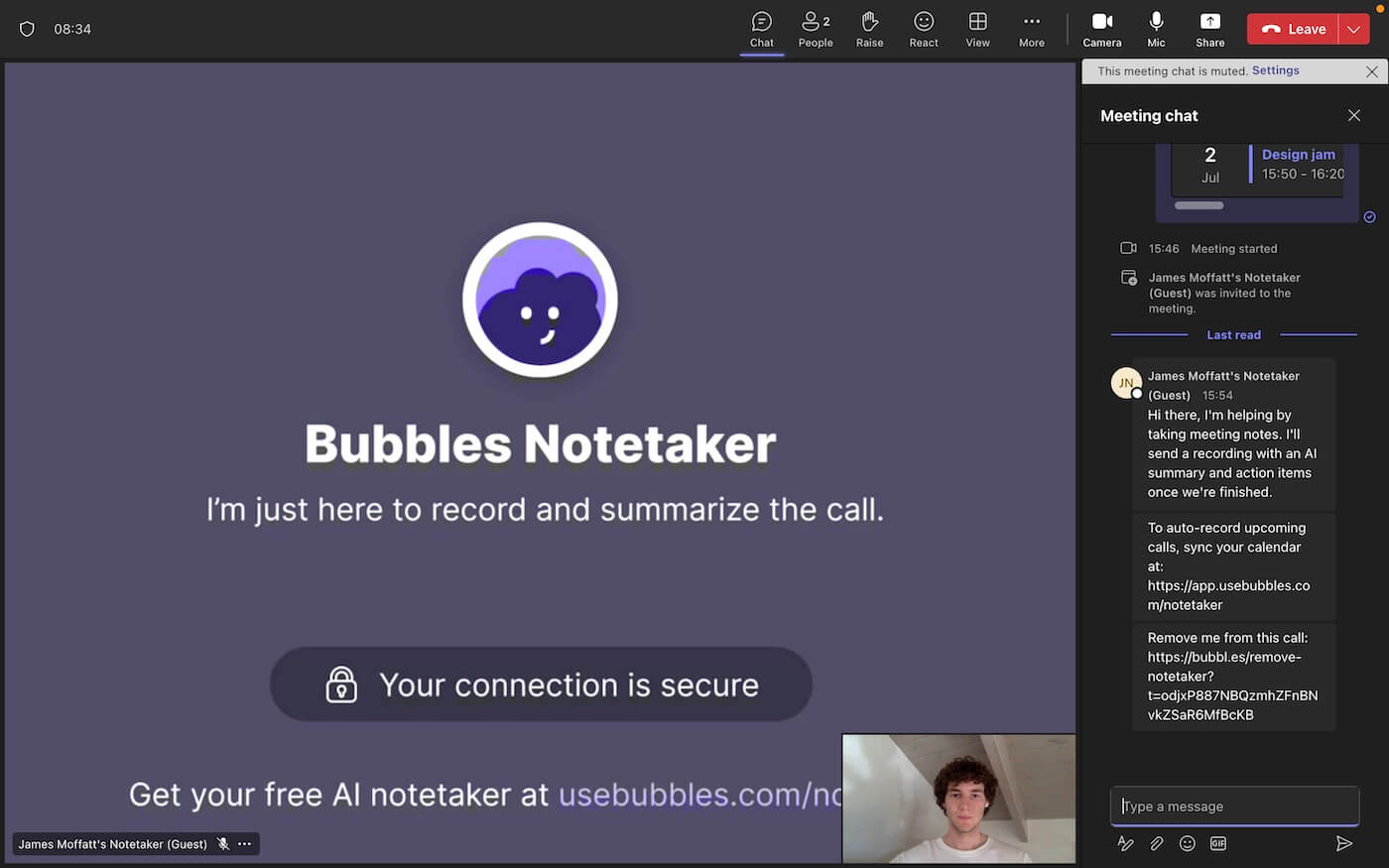Toggle the Camera on or off
The height and width of the screenshot is (868, 1389).
(1101, 29)
